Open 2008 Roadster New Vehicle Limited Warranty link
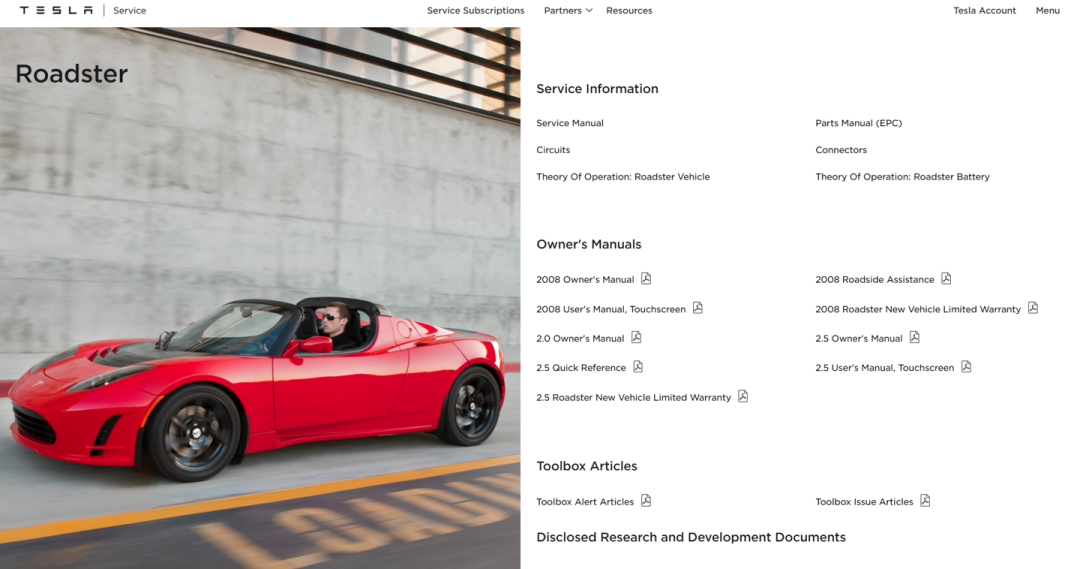Viewport: 1080px width, 569px height. point(917,309)
